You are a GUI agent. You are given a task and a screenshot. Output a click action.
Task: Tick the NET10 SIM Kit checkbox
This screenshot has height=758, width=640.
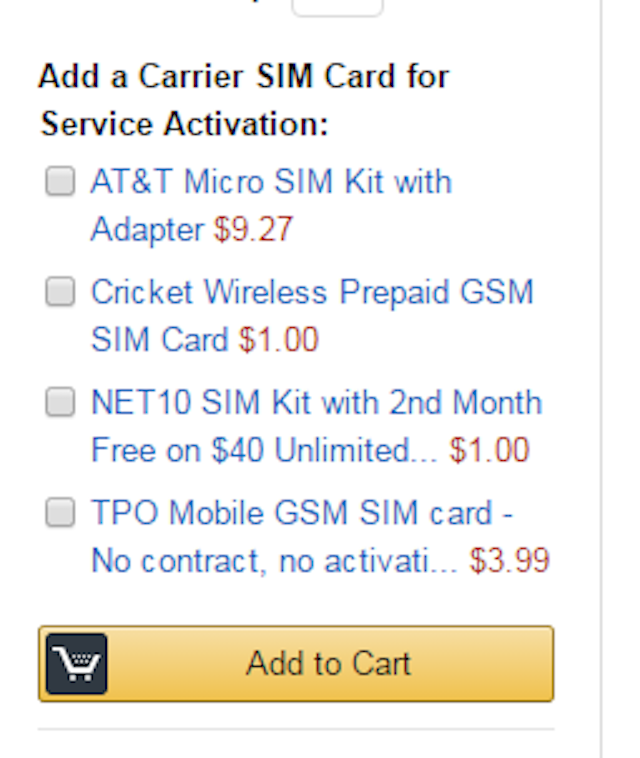[x=61, y=402]
